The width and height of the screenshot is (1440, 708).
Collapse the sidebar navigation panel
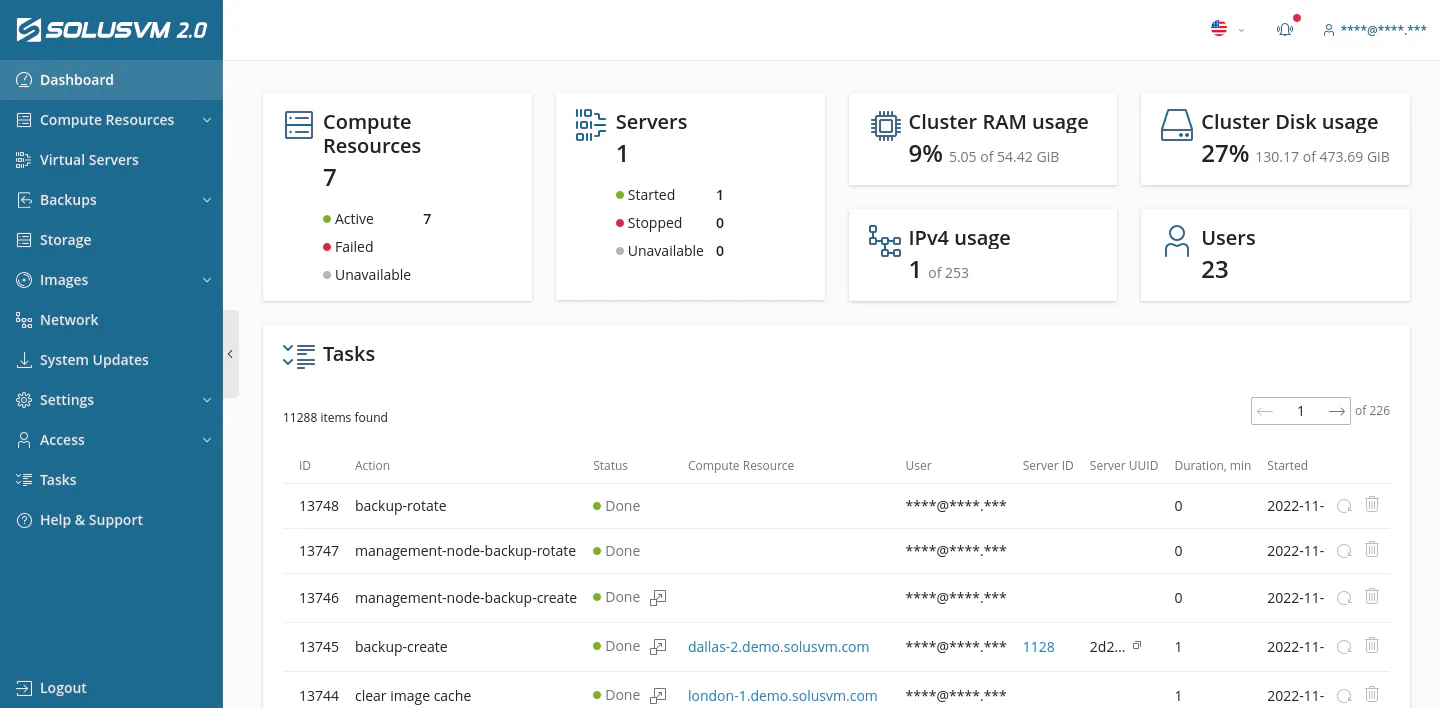(x=230, y=354)
